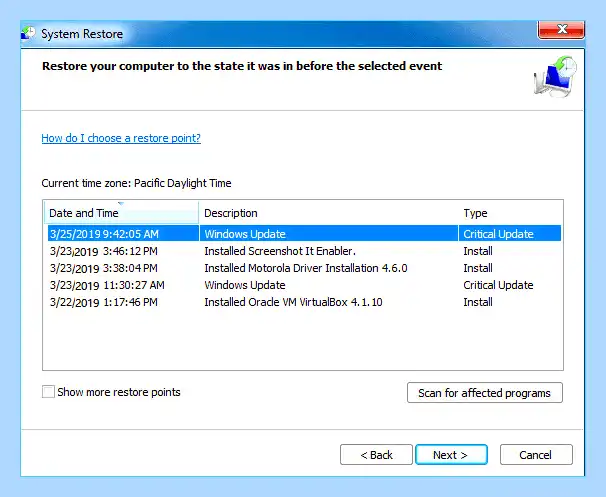Click the System Restore computer clock graphic

click(x=555, y=76)
